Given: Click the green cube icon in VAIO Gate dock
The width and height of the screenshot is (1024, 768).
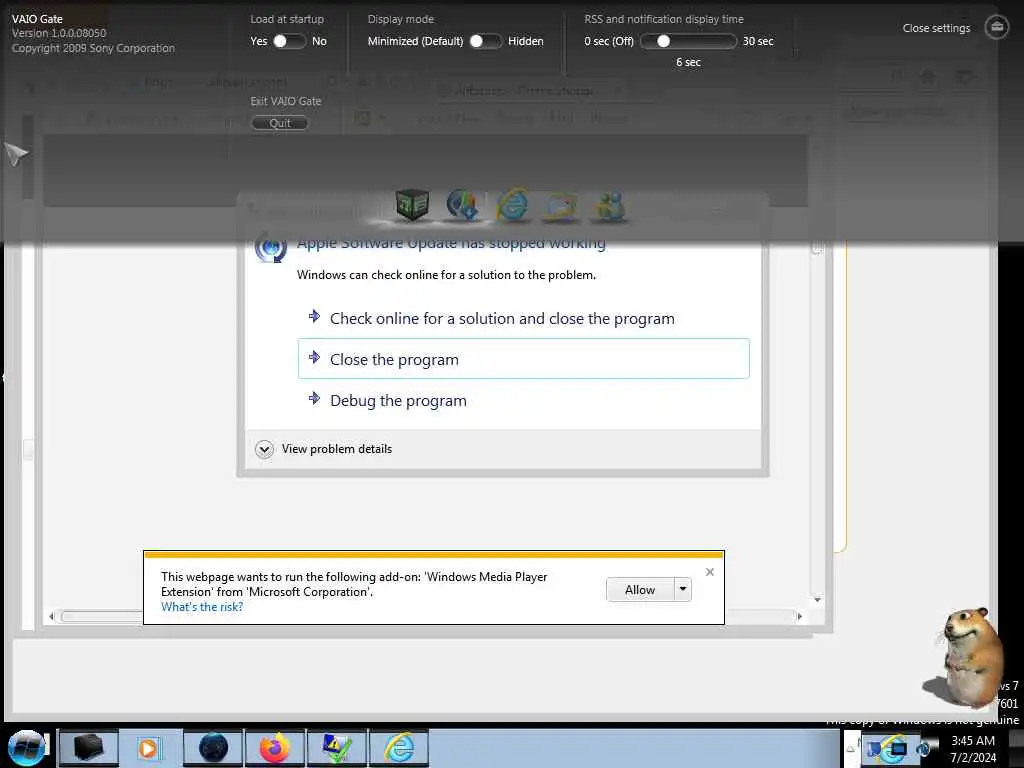Looking at the screenshot, I should [412, 205].
